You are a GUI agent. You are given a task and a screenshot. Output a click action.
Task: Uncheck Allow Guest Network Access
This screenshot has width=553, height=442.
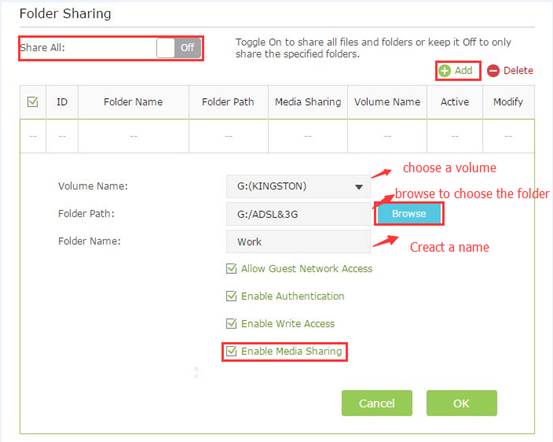[x=231, y=269]
